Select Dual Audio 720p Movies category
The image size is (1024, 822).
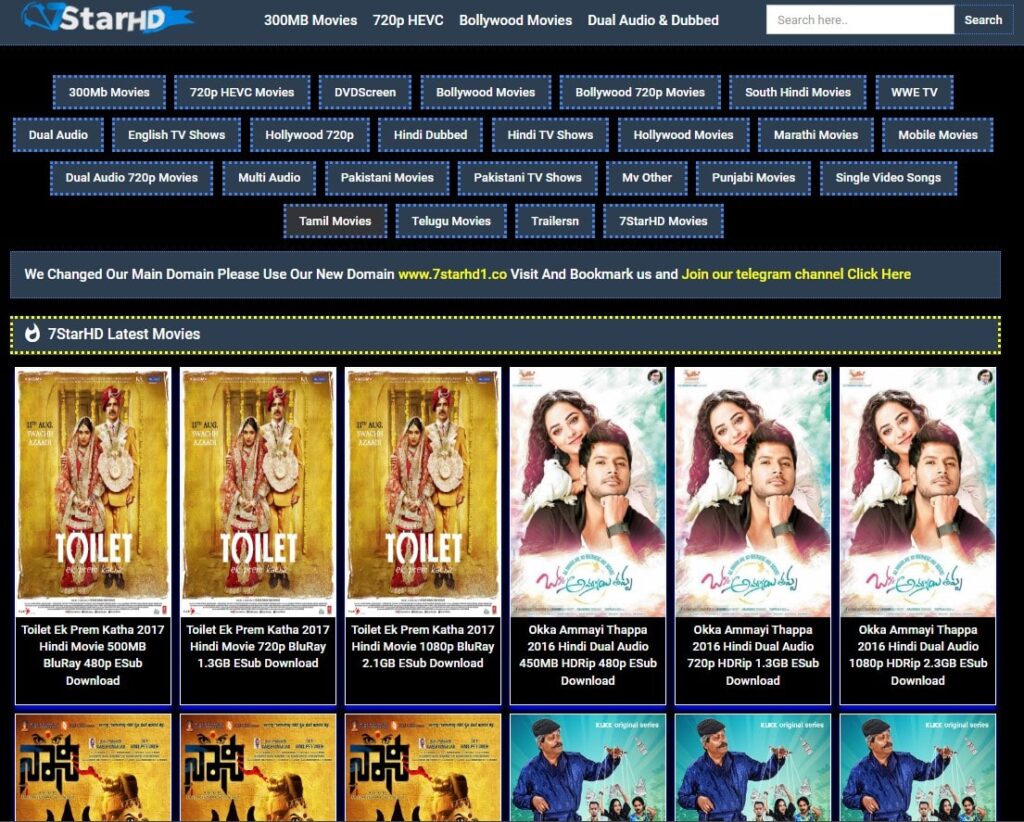pos(131,178)
